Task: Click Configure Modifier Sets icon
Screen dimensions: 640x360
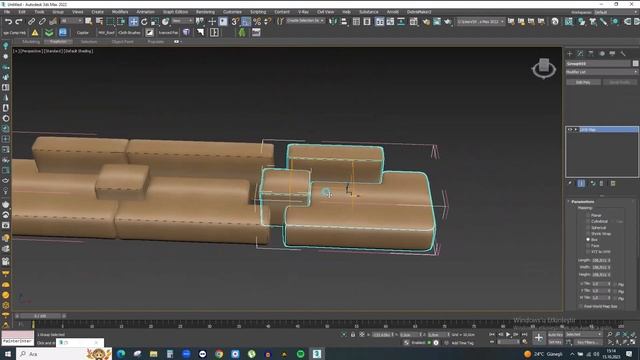Action: click(x=613, y=184)
